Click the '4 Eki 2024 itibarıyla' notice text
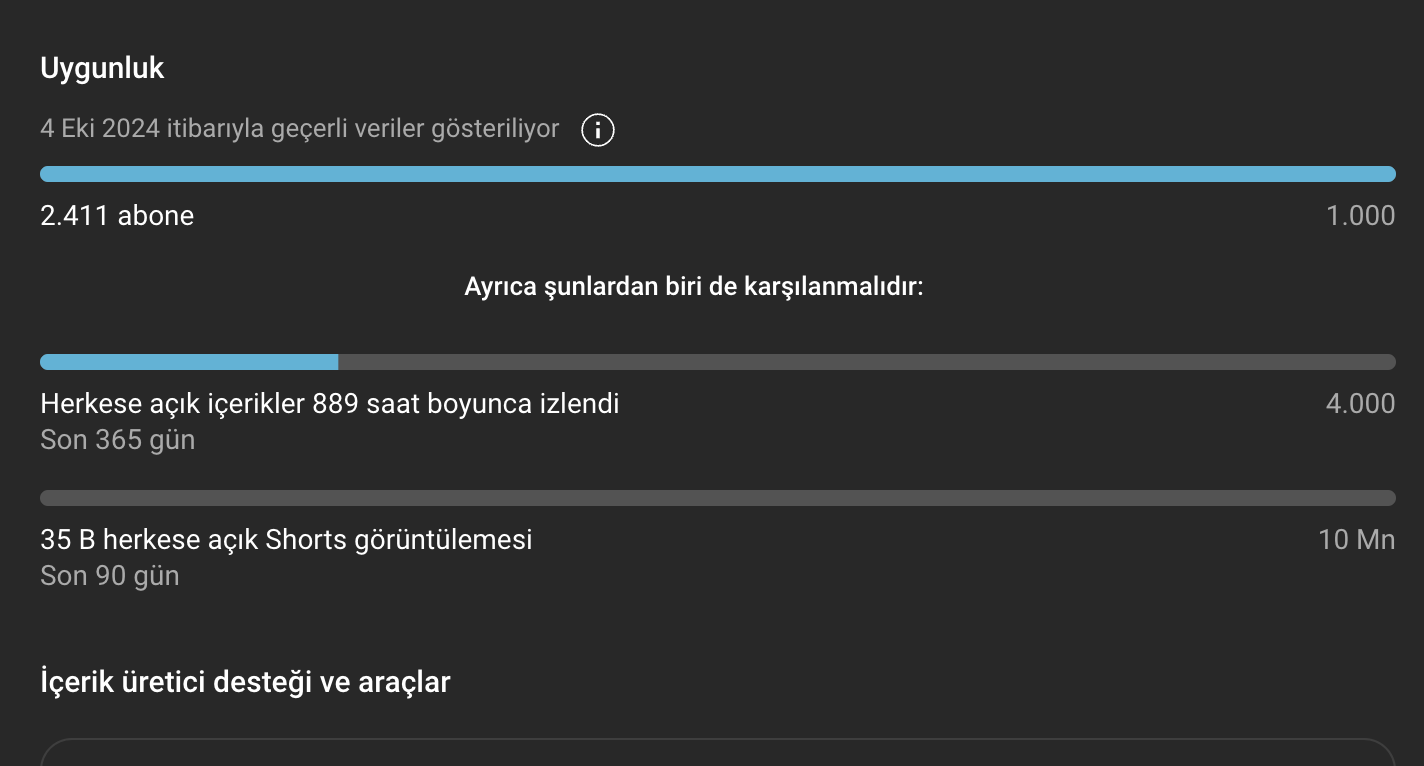 click(299, 129)
